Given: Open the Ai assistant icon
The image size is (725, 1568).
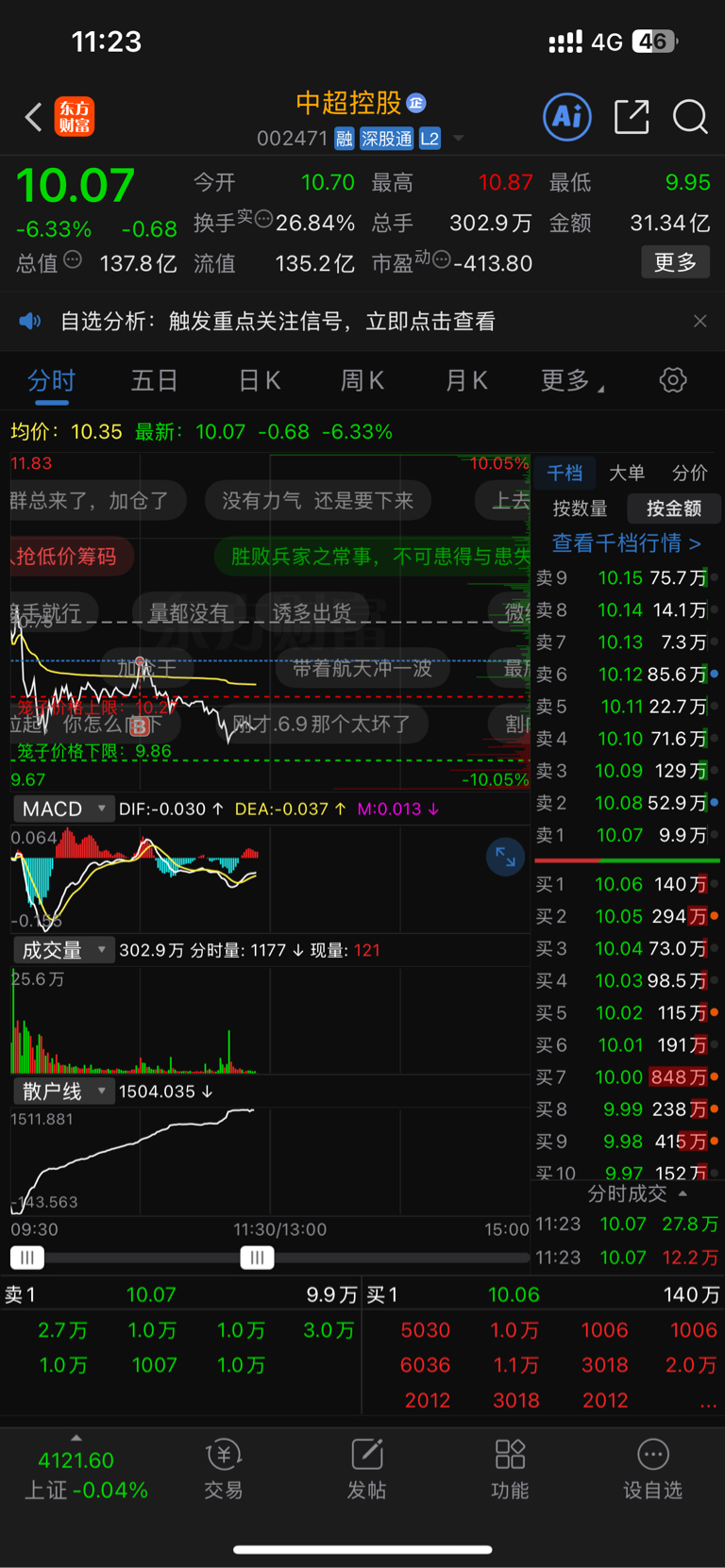Looking at the screenshot, I should tap(567, 117).
